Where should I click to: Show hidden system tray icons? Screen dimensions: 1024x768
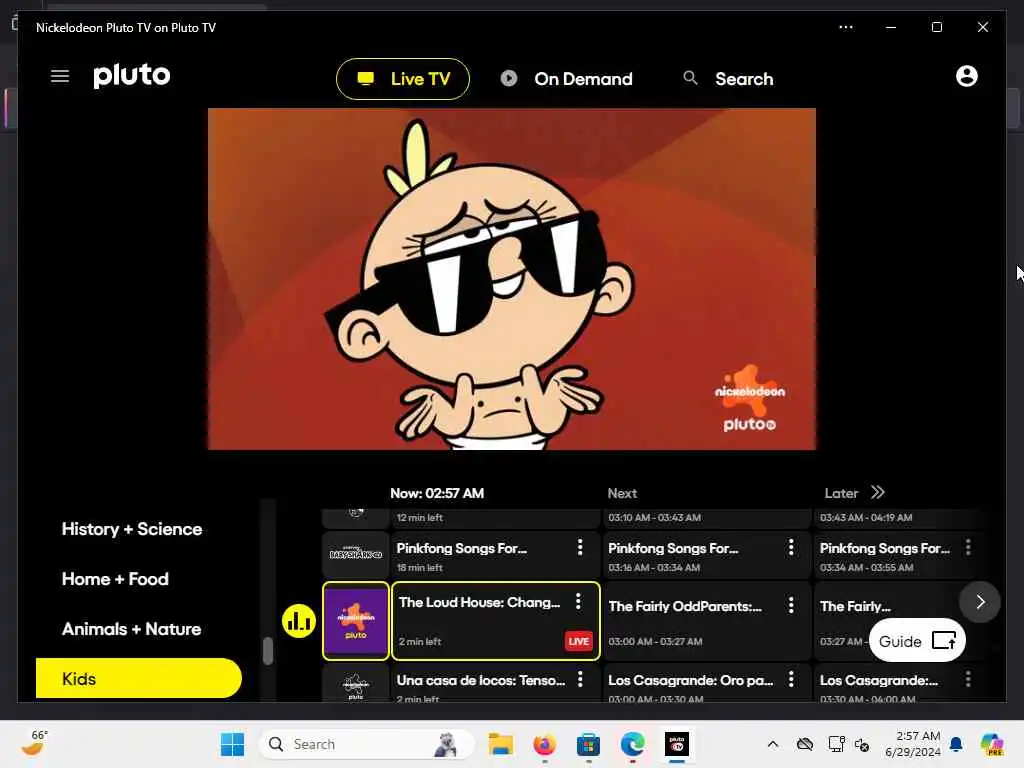[x=773, y=744]
